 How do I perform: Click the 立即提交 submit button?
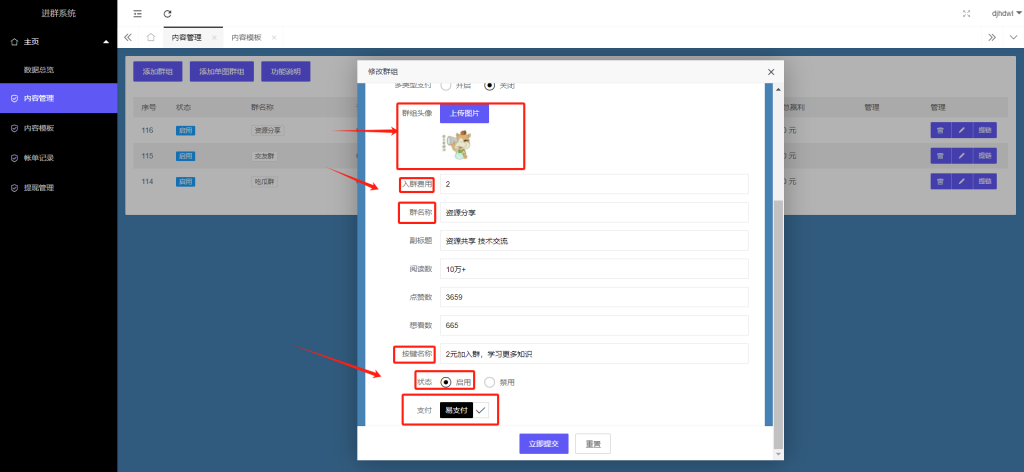tap(544, 444)
